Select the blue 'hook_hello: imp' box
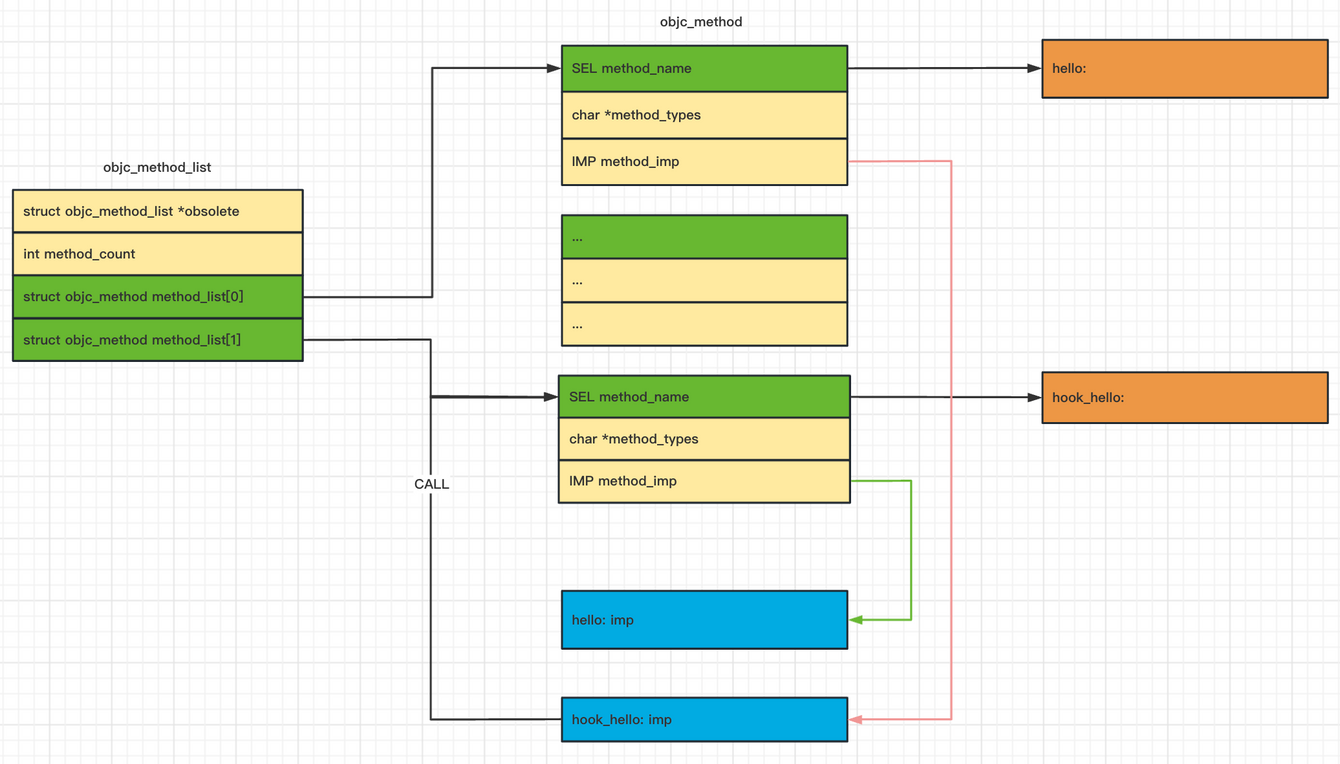 704,720
